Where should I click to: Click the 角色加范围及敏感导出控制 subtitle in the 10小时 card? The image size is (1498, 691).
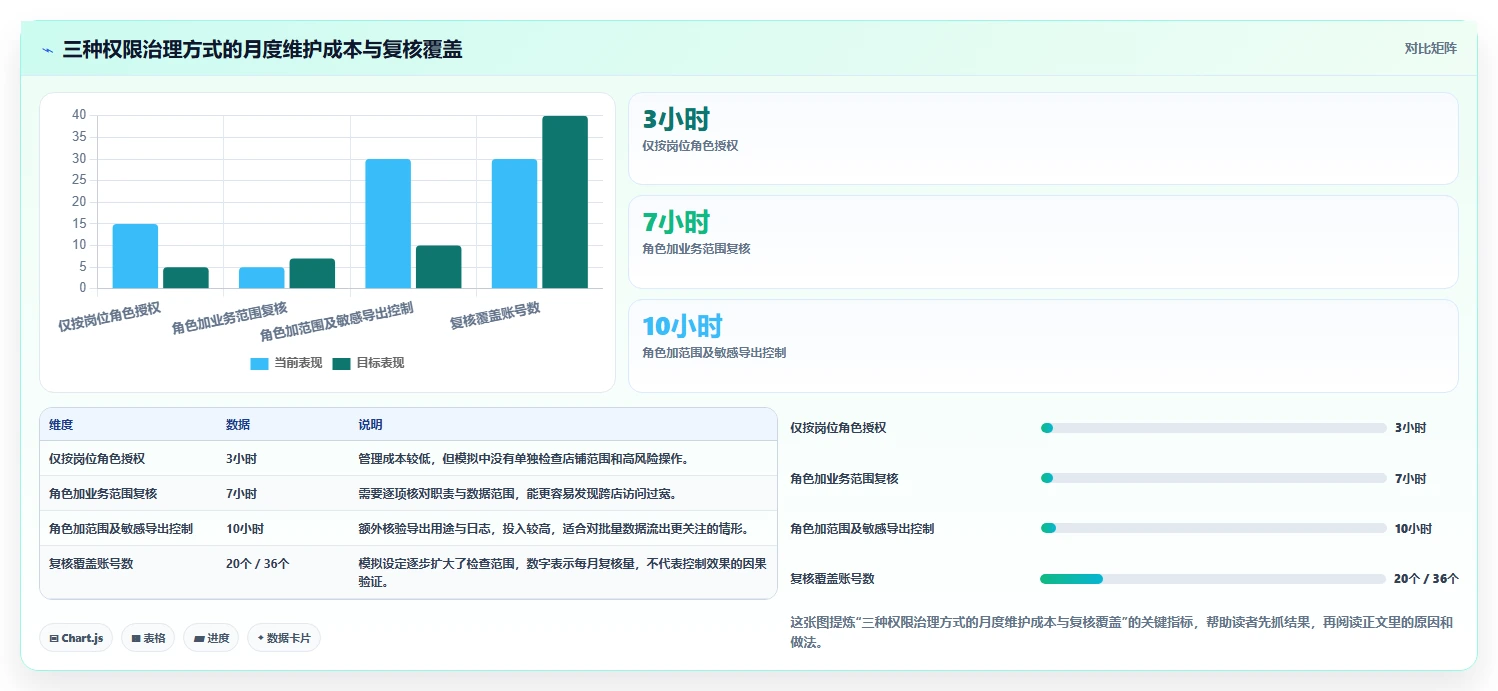(x=714, y=353)
